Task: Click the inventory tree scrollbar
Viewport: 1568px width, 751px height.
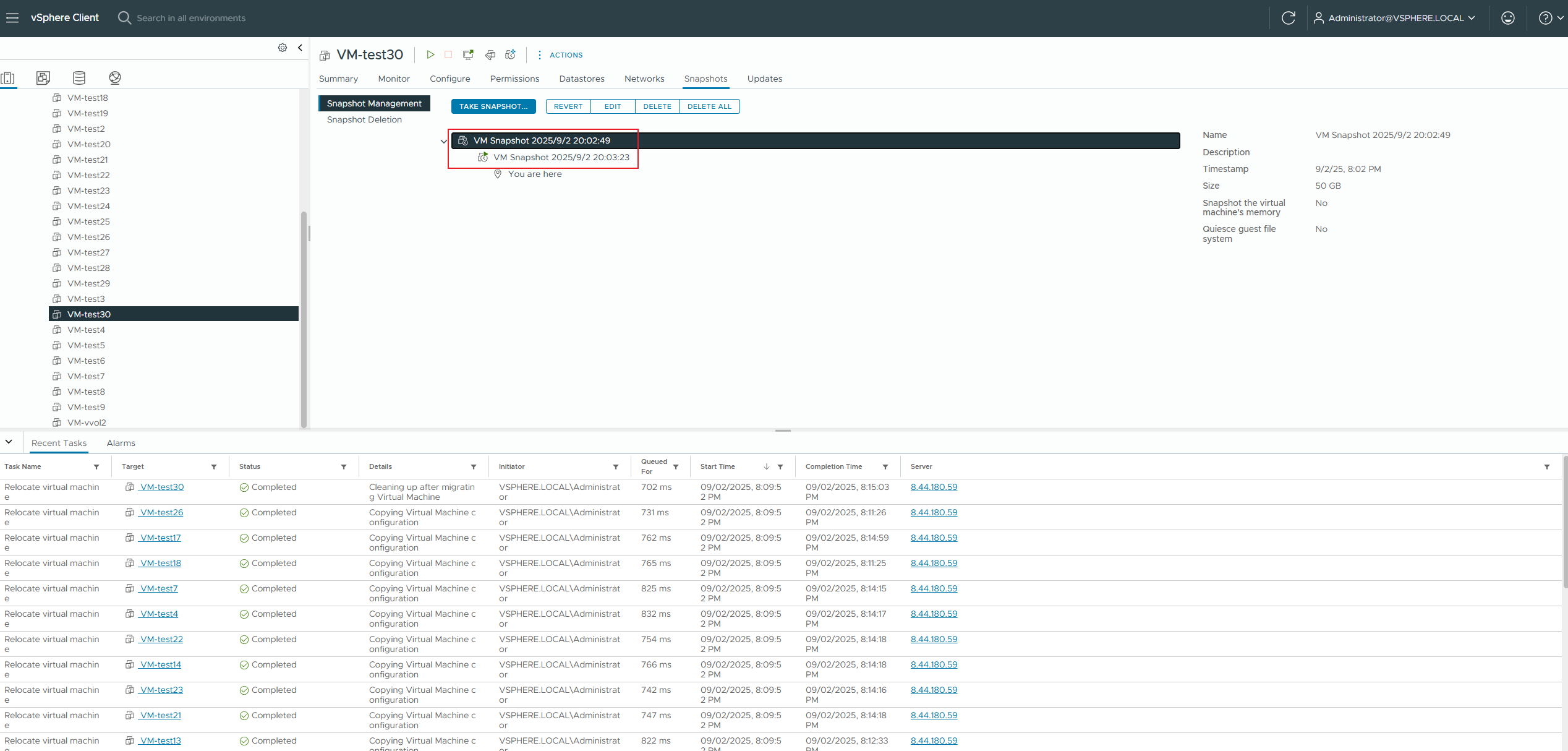Action: tap(304, 319)
